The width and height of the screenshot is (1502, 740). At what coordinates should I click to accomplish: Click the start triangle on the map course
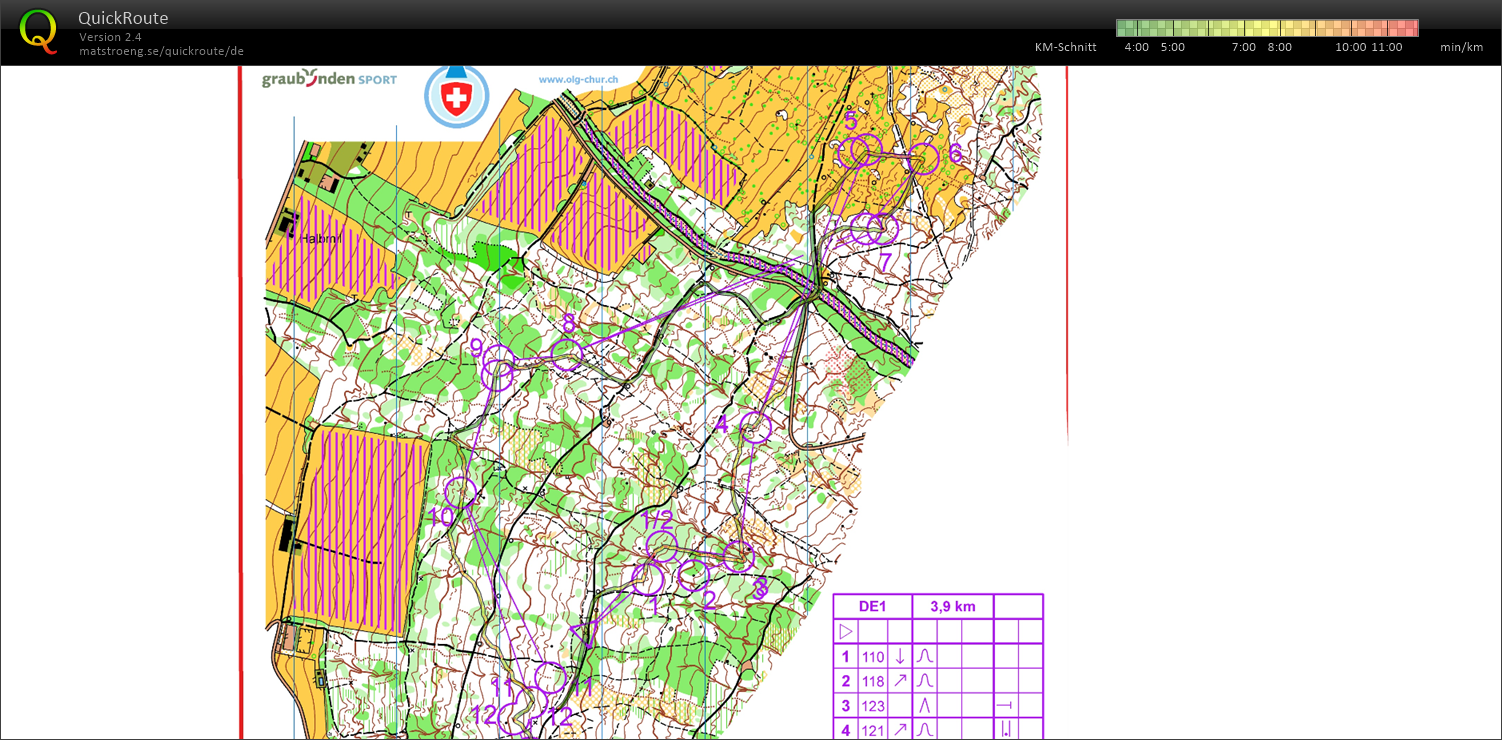(583, 633)
